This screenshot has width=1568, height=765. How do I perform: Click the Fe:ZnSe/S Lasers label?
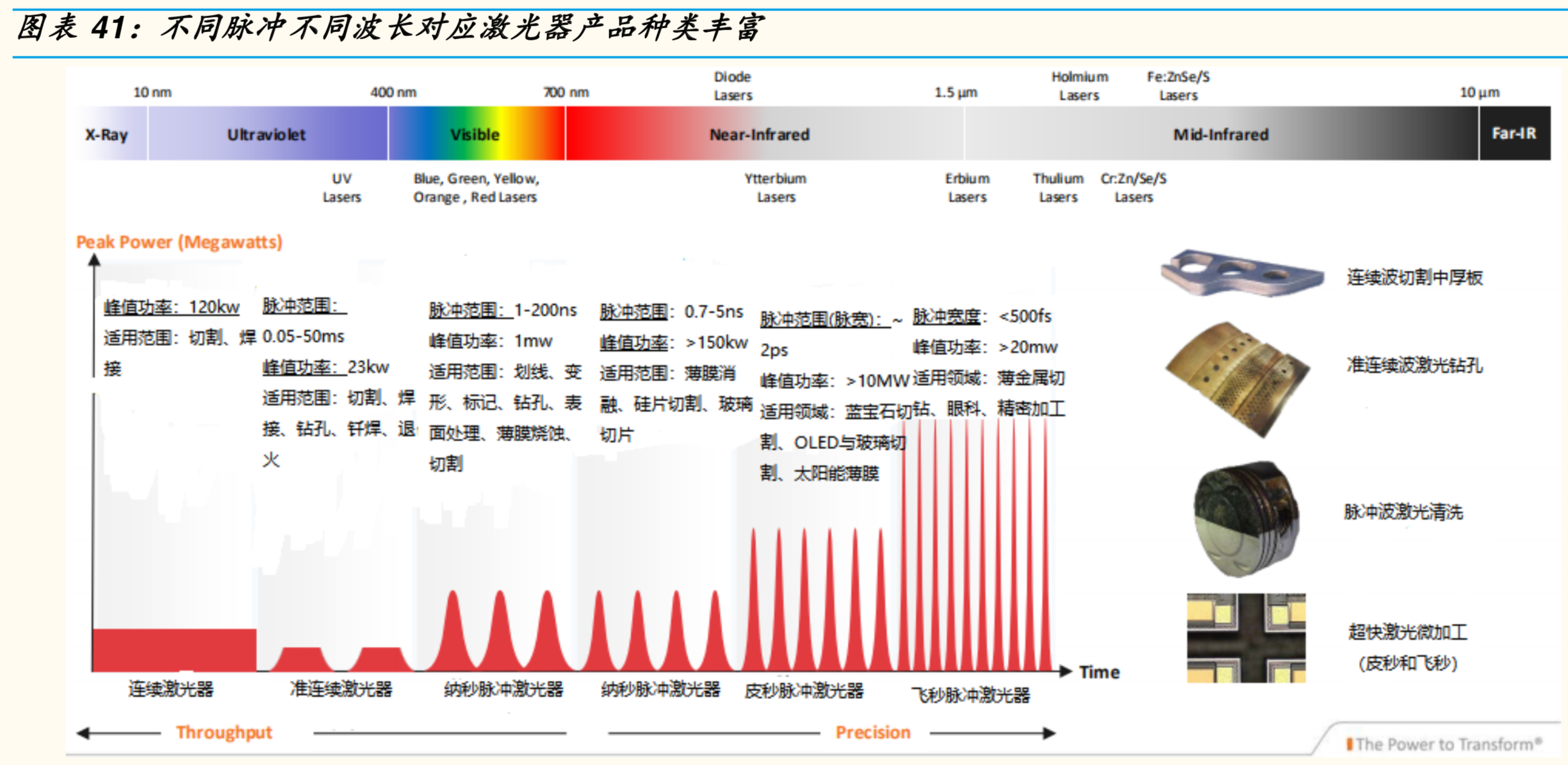1179,86
